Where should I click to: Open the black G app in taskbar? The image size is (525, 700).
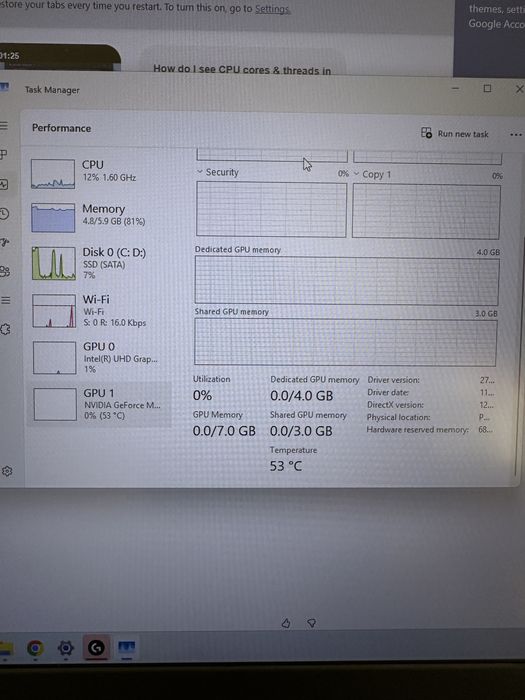(96, 647)
